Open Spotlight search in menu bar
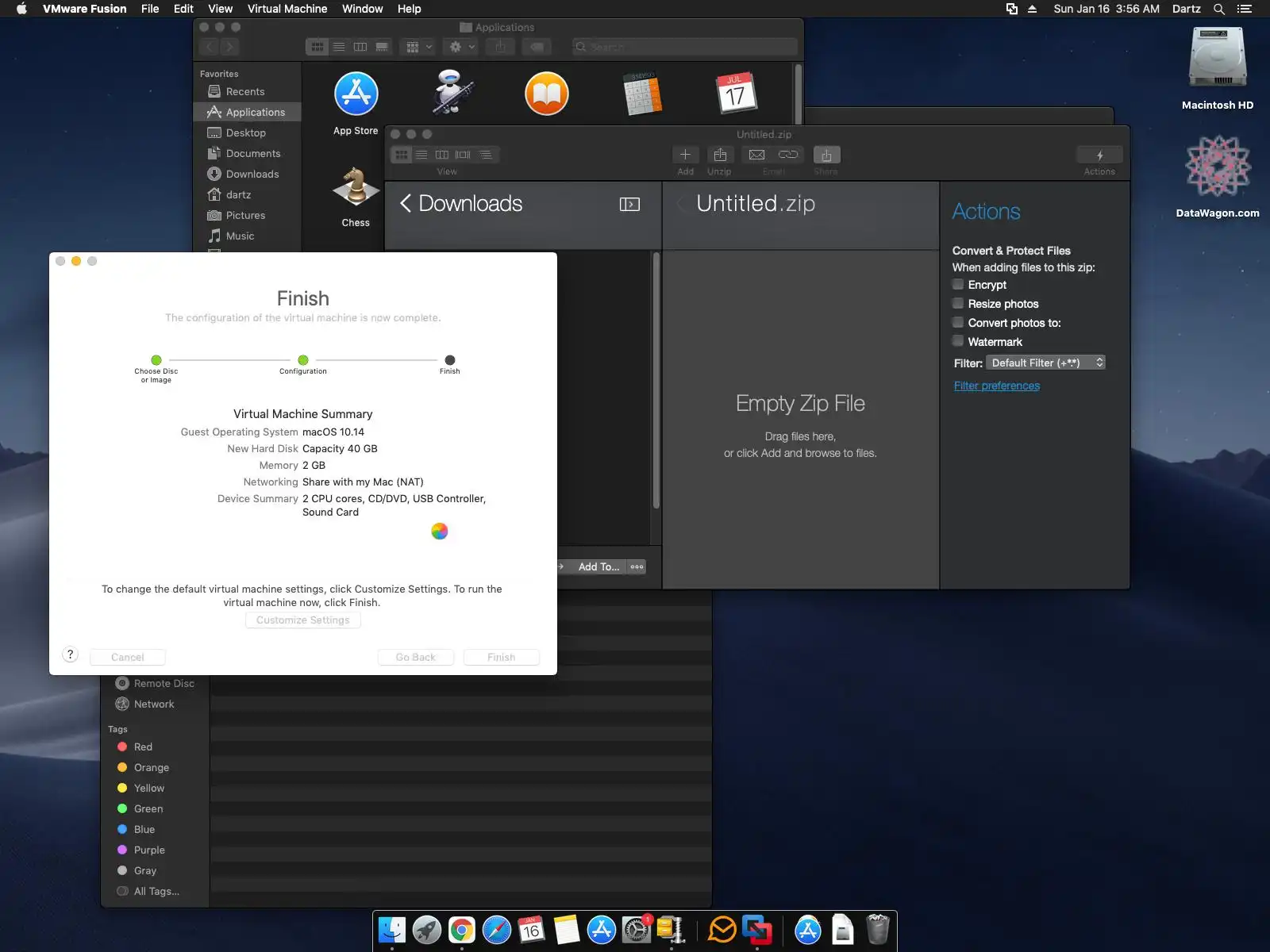 [x=1219, y=9]
